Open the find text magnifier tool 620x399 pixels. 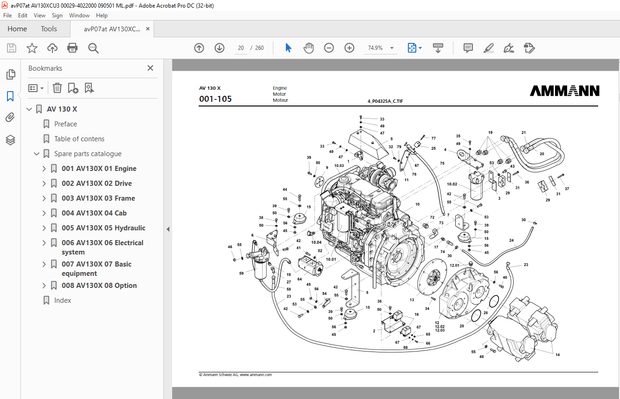(93, 48)
